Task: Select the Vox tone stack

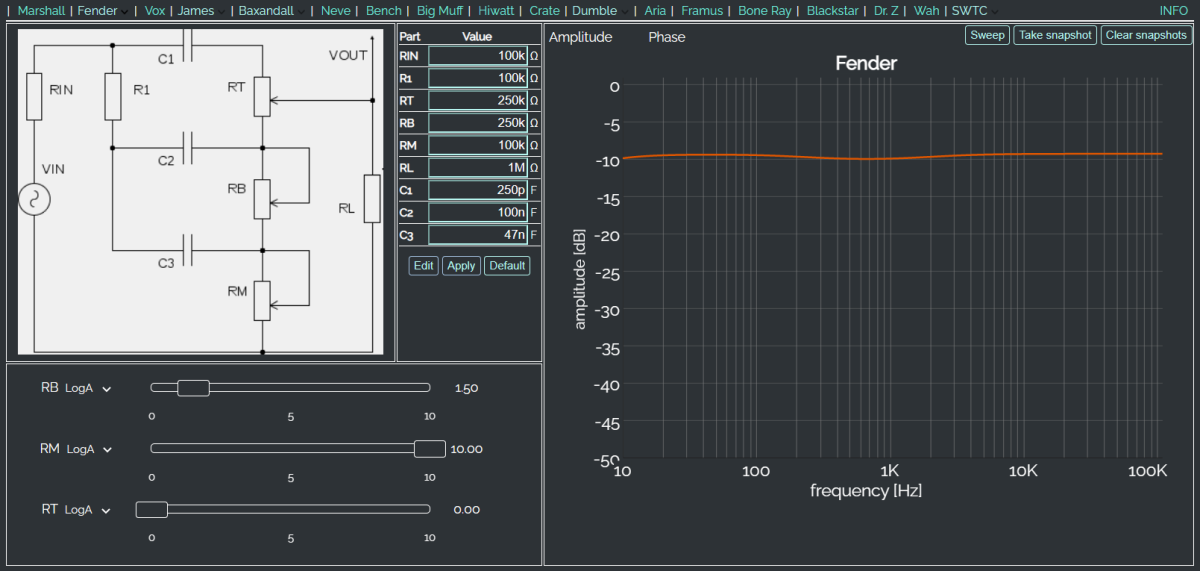Action: [x=154, y=11]
